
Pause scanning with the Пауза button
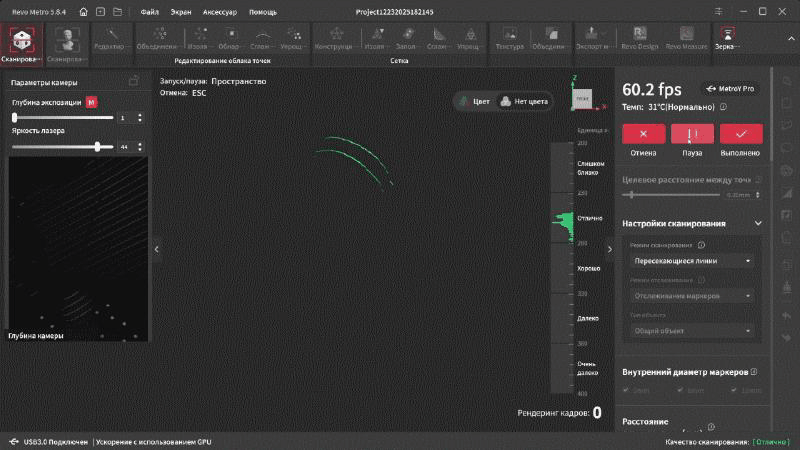point(692,134)
